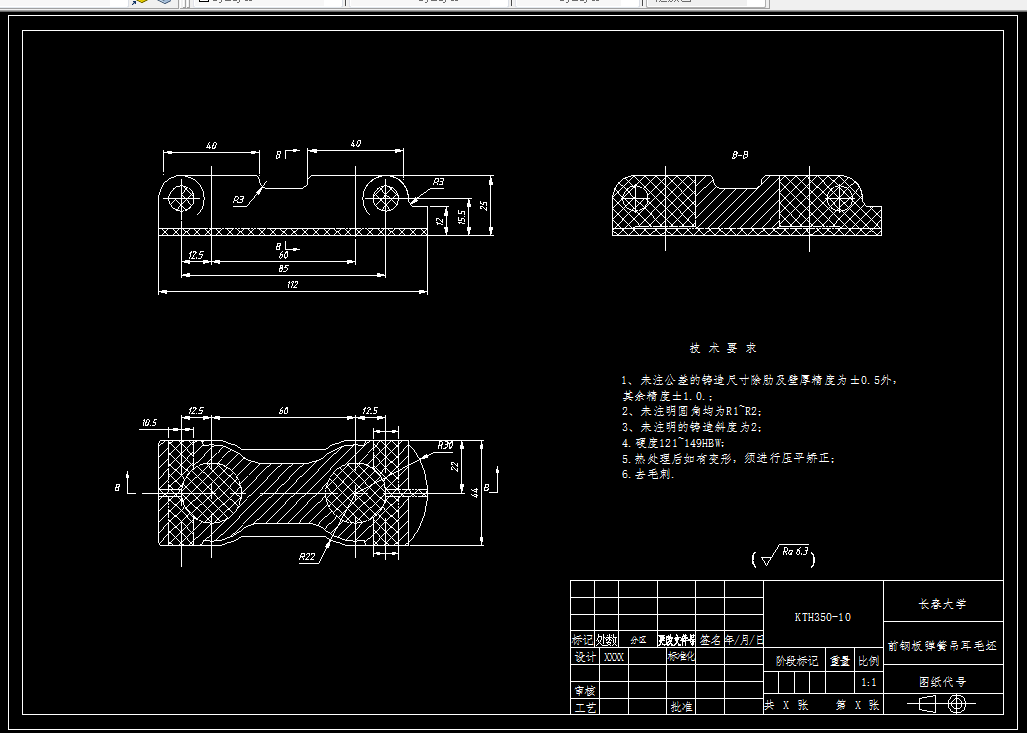Pick the 25 height dimension

(x=484, y=205)
